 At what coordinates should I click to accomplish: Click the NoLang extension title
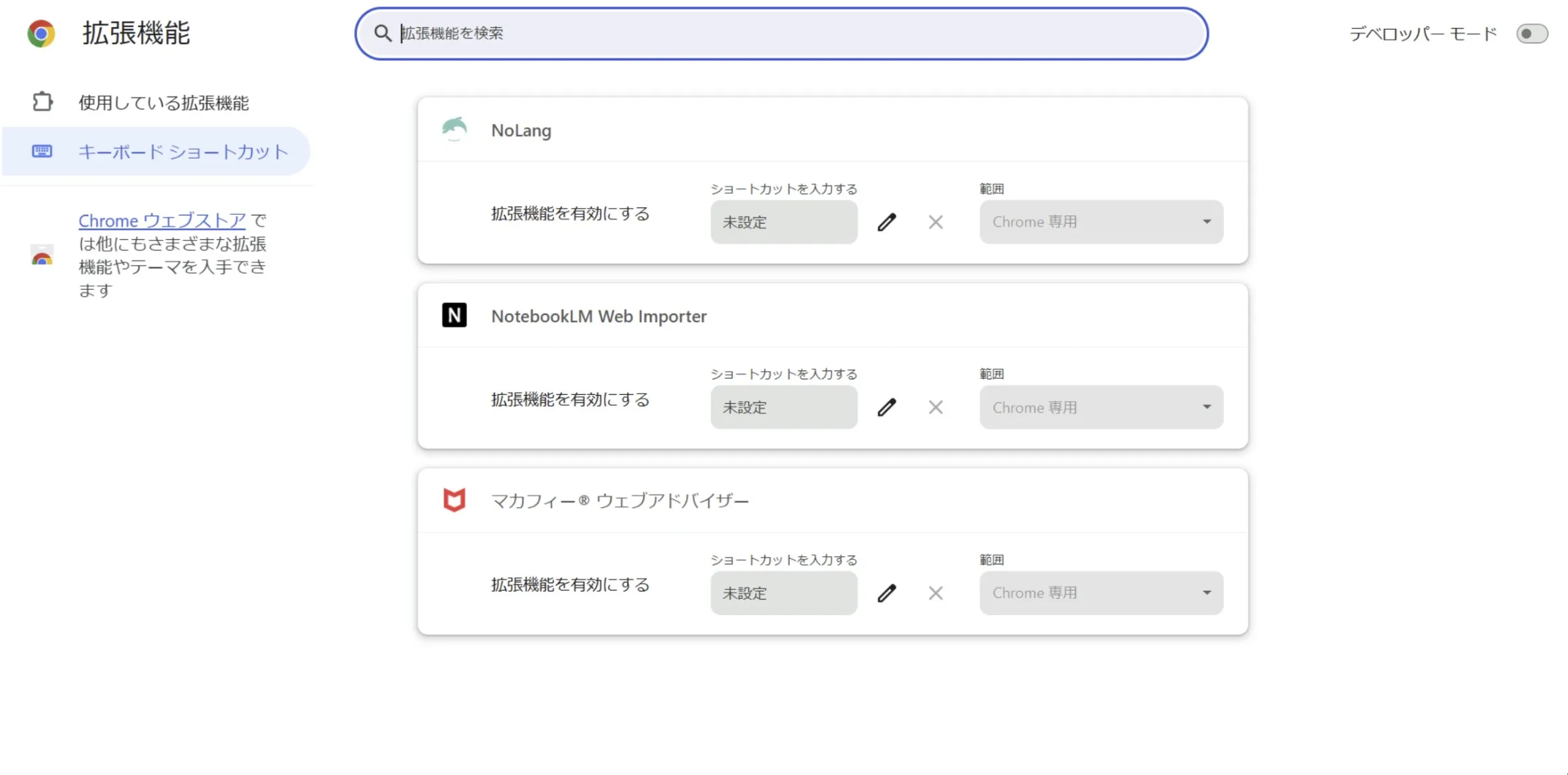tap(521, 130)
